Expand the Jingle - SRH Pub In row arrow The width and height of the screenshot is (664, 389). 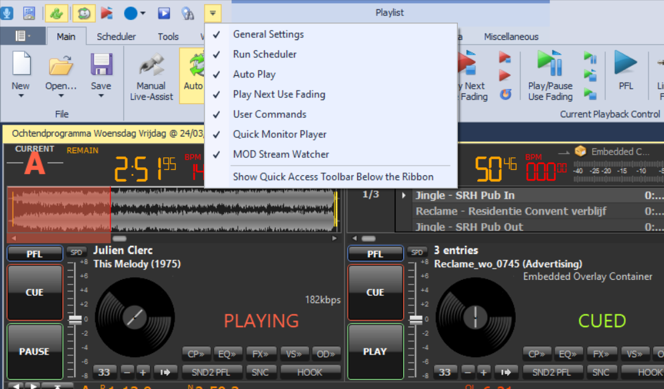[x=404, y=195]
